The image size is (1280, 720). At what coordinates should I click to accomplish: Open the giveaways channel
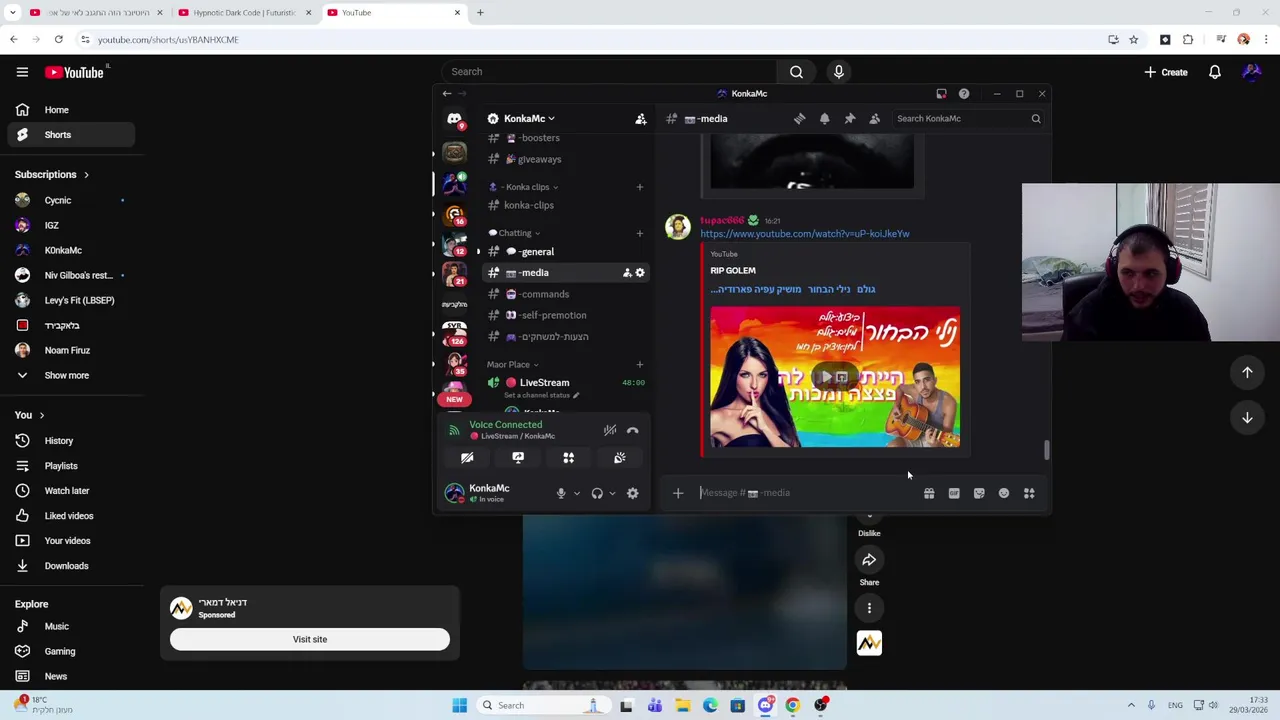(x=566, y=159)
